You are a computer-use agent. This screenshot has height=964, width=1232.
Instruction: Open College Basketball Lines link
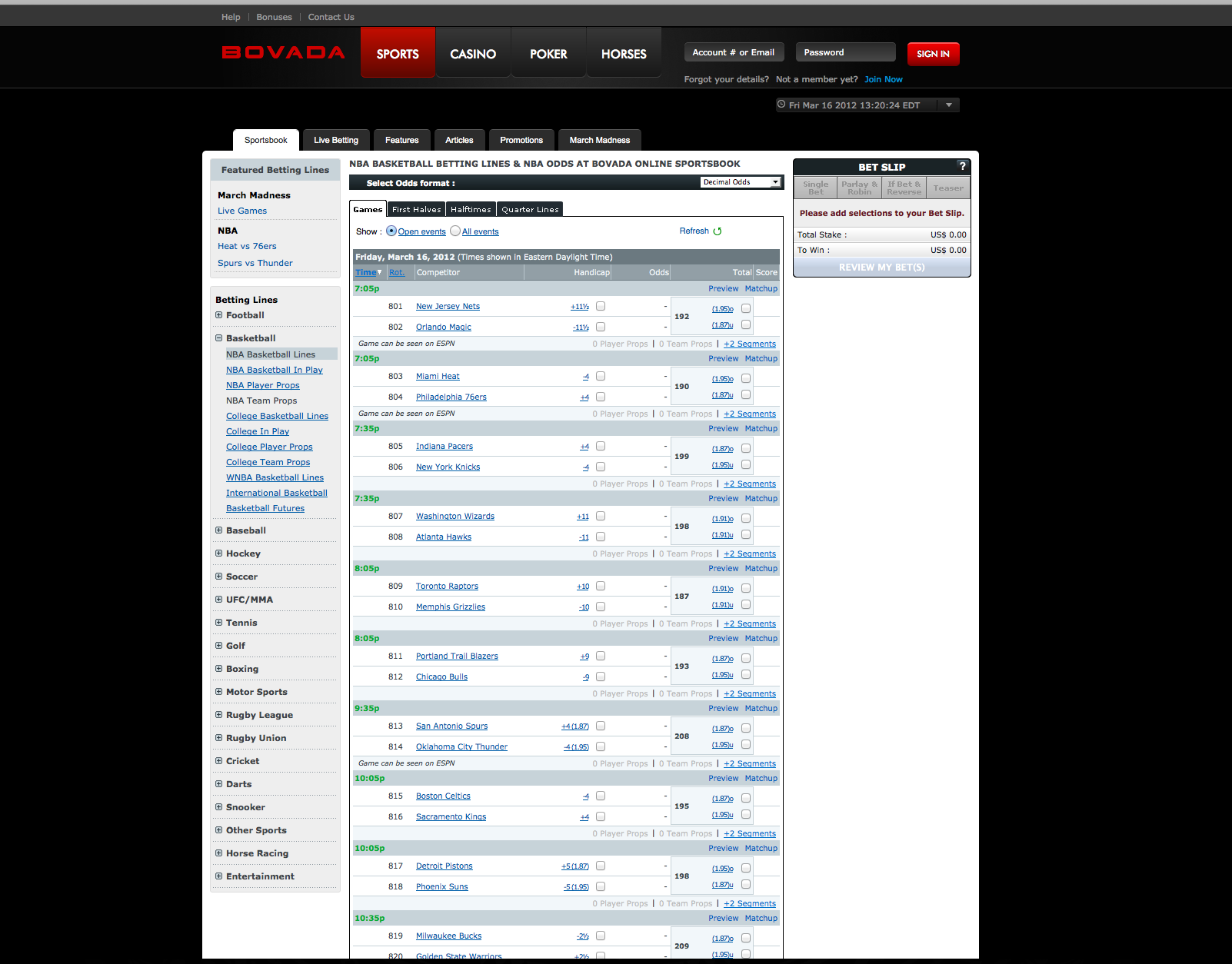click(x=277, y=416)
